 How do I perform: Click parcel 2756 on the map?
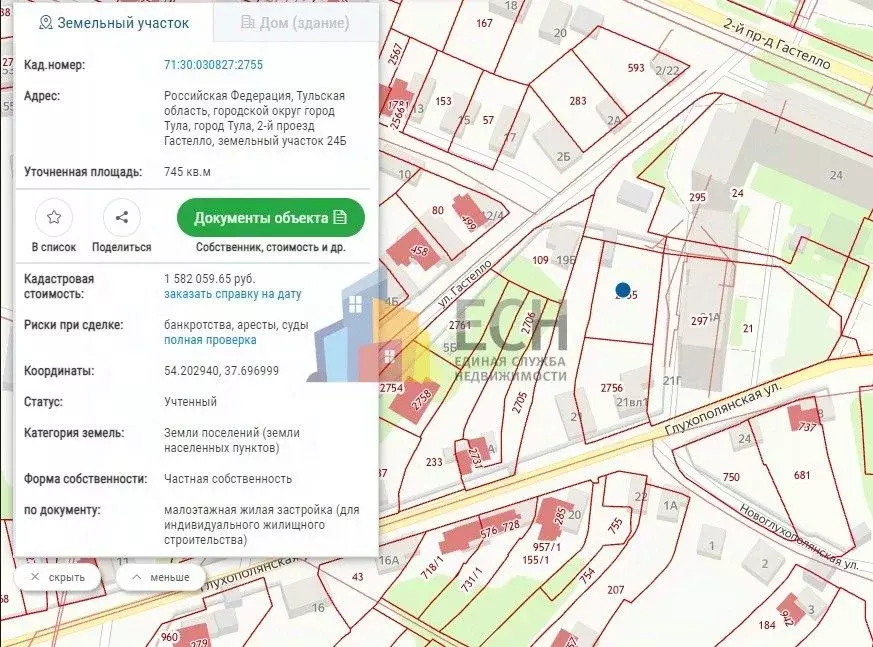pyautogui.click(x=611, y=388)
